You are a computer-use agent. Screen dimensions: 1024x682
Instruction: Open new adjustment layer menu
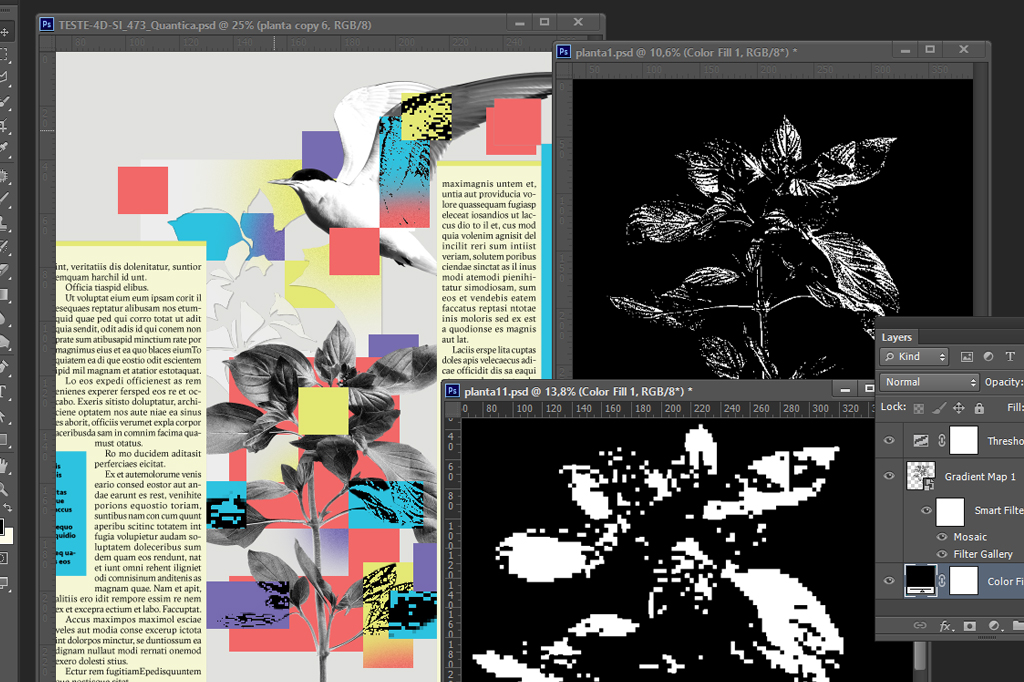coord(994,626)
